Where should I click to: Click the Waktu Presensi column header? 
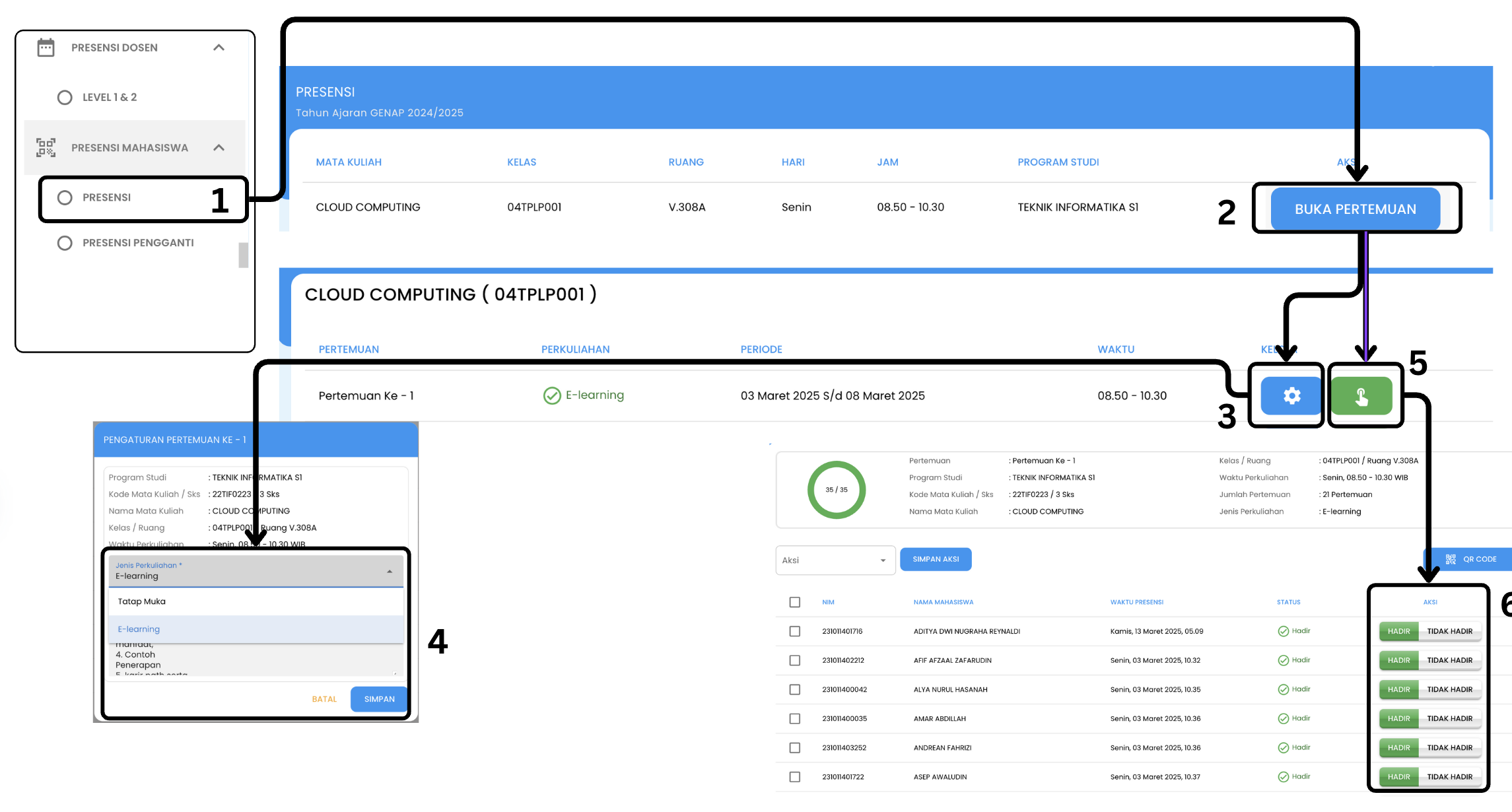(x=1136, y=602)
